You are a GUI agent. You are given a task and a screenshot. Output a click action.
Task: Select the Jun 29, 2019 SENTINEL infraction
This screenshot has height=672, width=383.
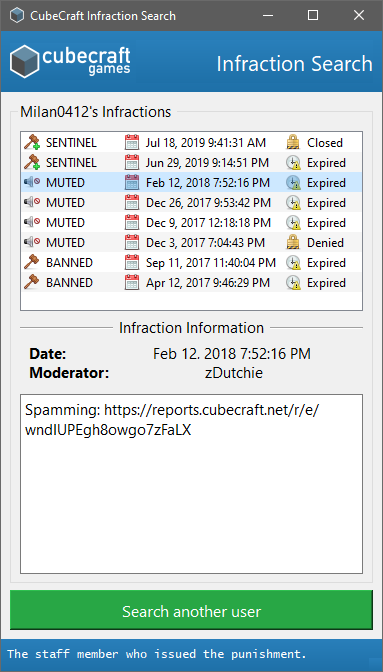[x=191, y=162]
